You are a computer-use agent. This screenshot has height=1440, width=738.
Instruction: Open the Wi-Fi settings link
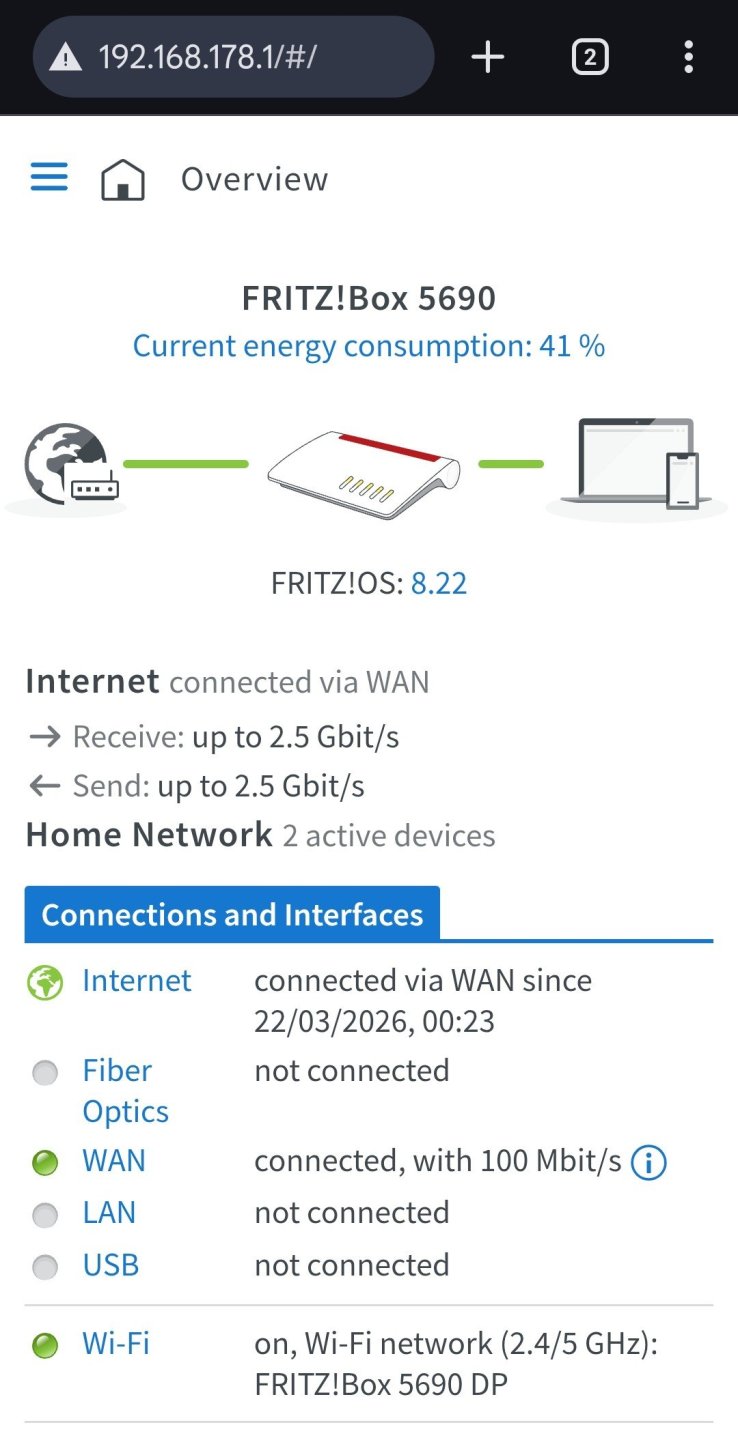coord(116,1343)
